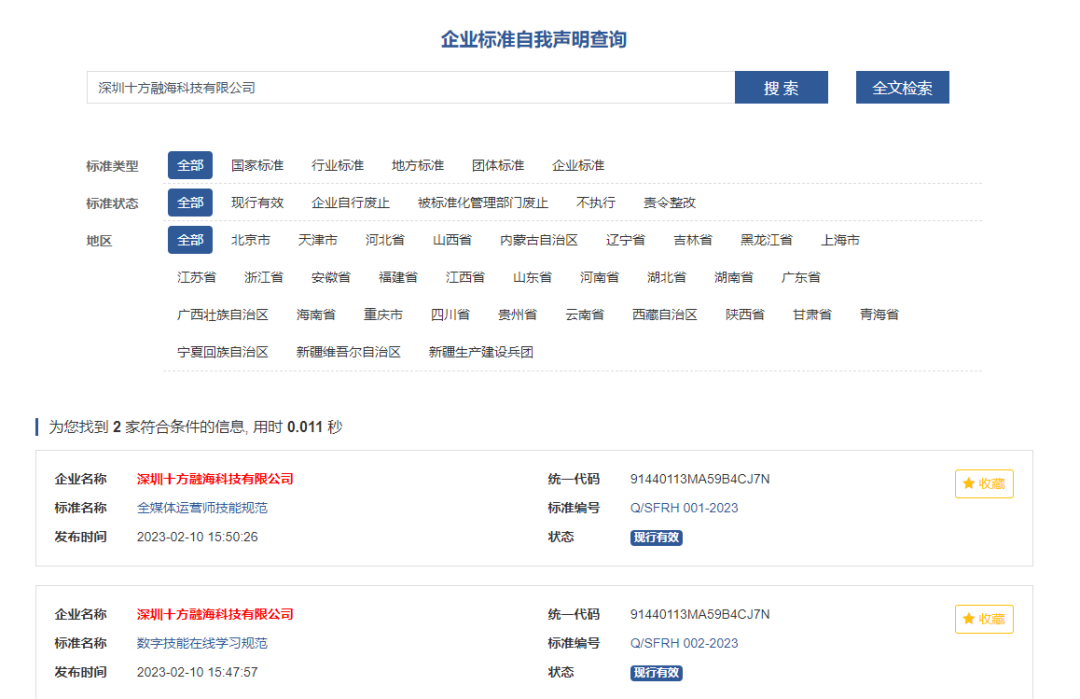Choose 山西省 region filter
This screenshot has width=1080, height=699.
click(452, 240)
